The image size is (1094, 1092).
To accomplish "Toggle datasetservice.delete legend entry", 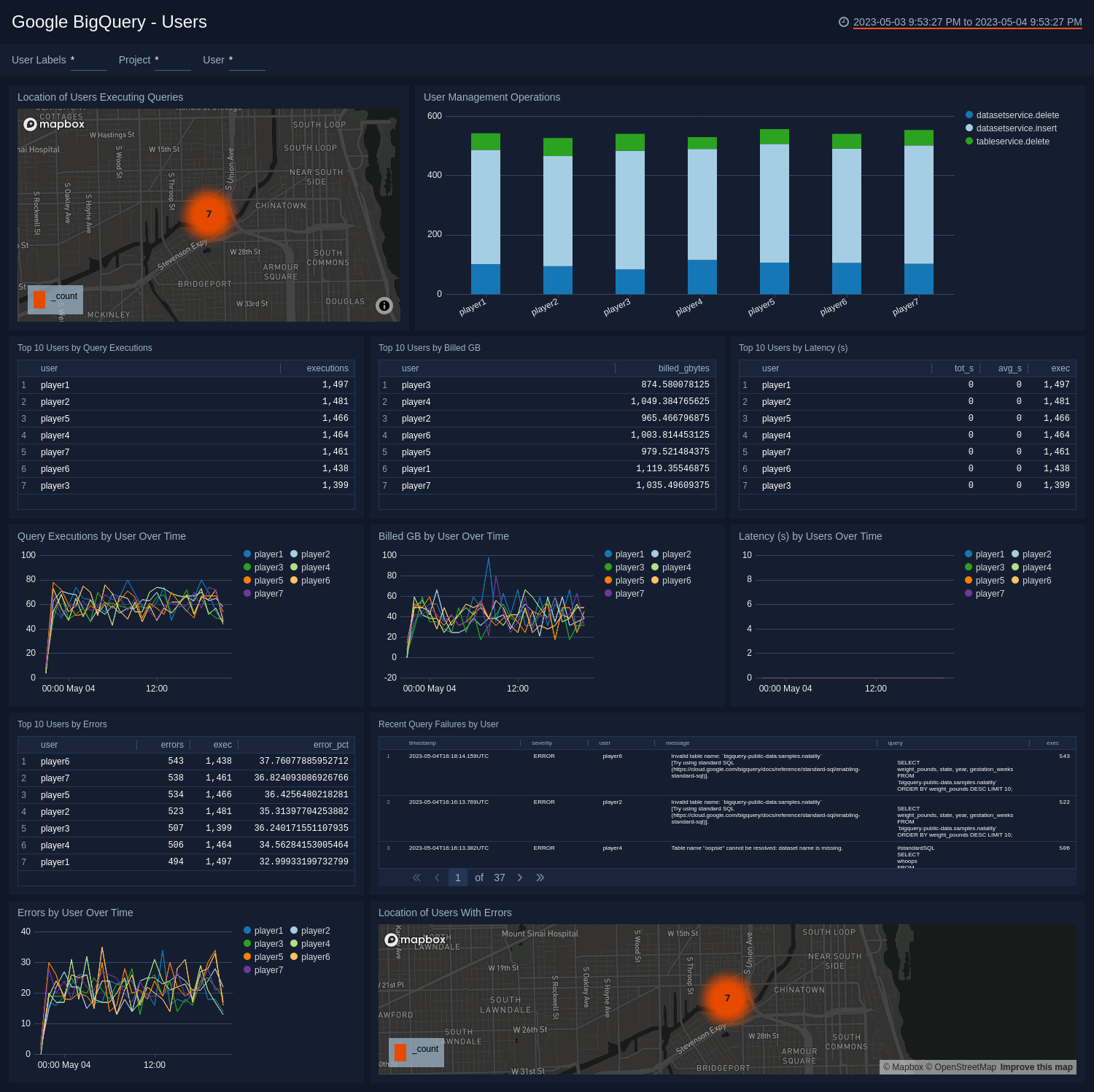I will pos(1012,115).
